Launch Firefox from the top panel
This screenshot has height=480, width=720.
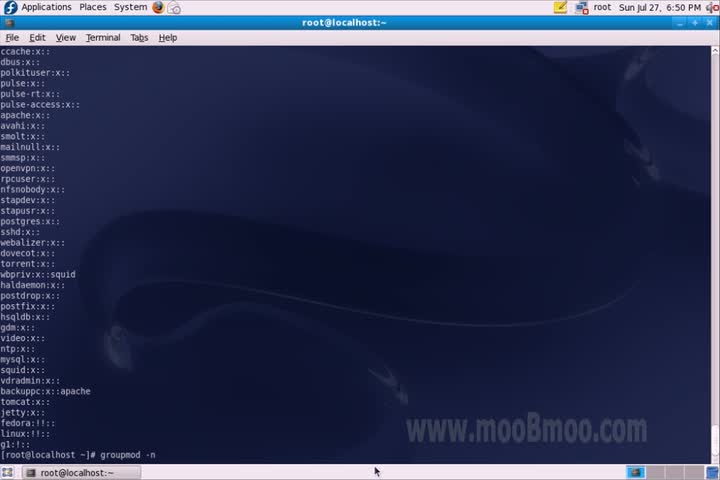158,7
